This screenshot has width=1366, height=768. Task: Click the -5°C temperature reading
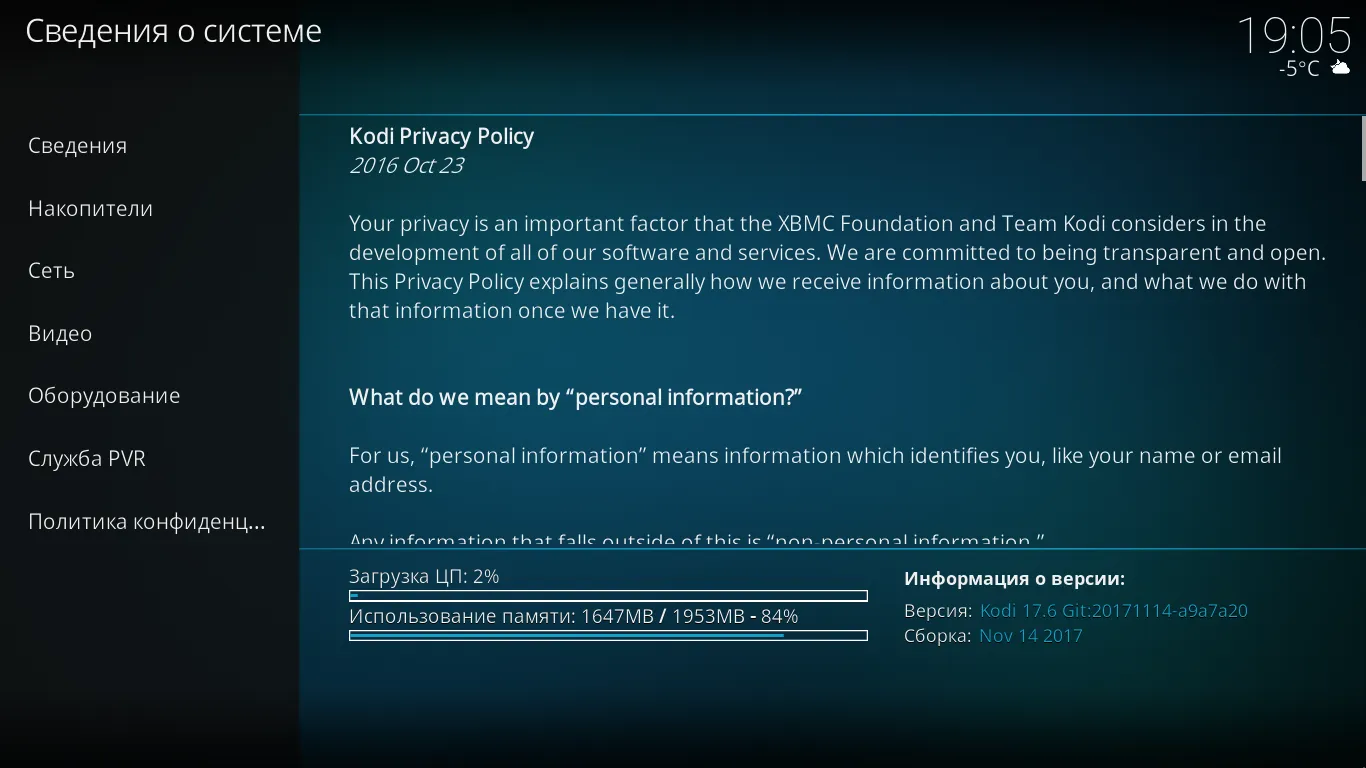[1299, 69]
